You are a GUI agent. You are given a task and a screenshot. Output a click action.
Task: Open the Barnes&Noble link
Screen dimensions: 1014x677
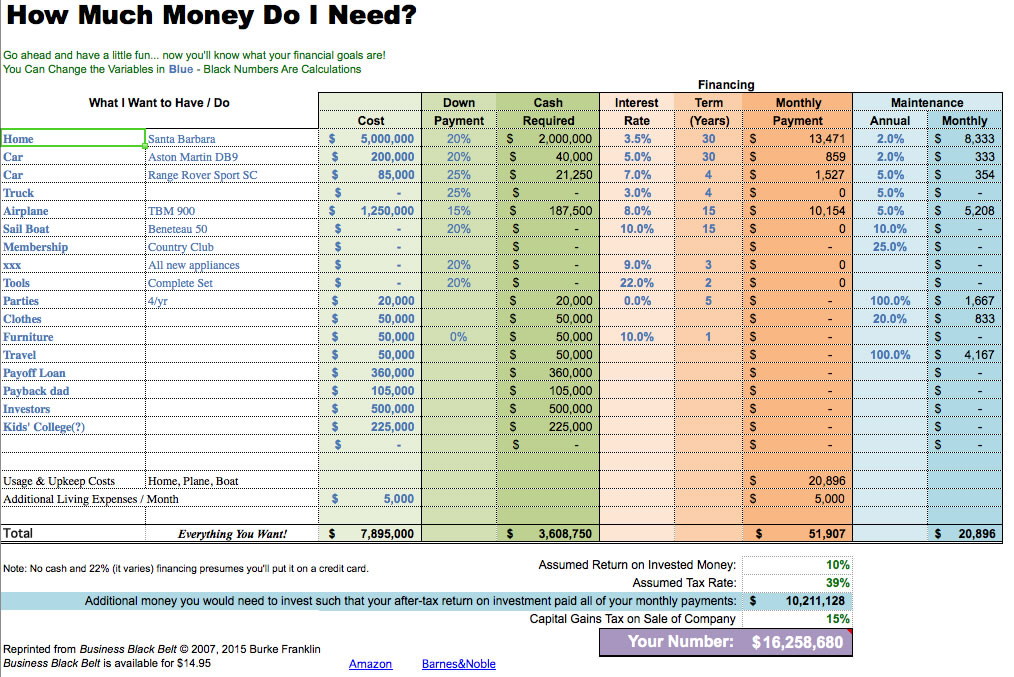(x=458, y=664)
